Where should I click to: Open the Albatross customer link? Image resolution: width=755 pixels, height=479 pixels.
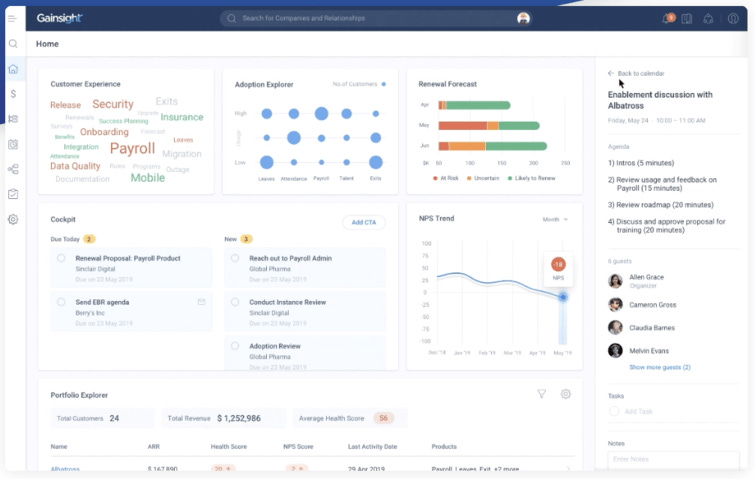(65, 469)
